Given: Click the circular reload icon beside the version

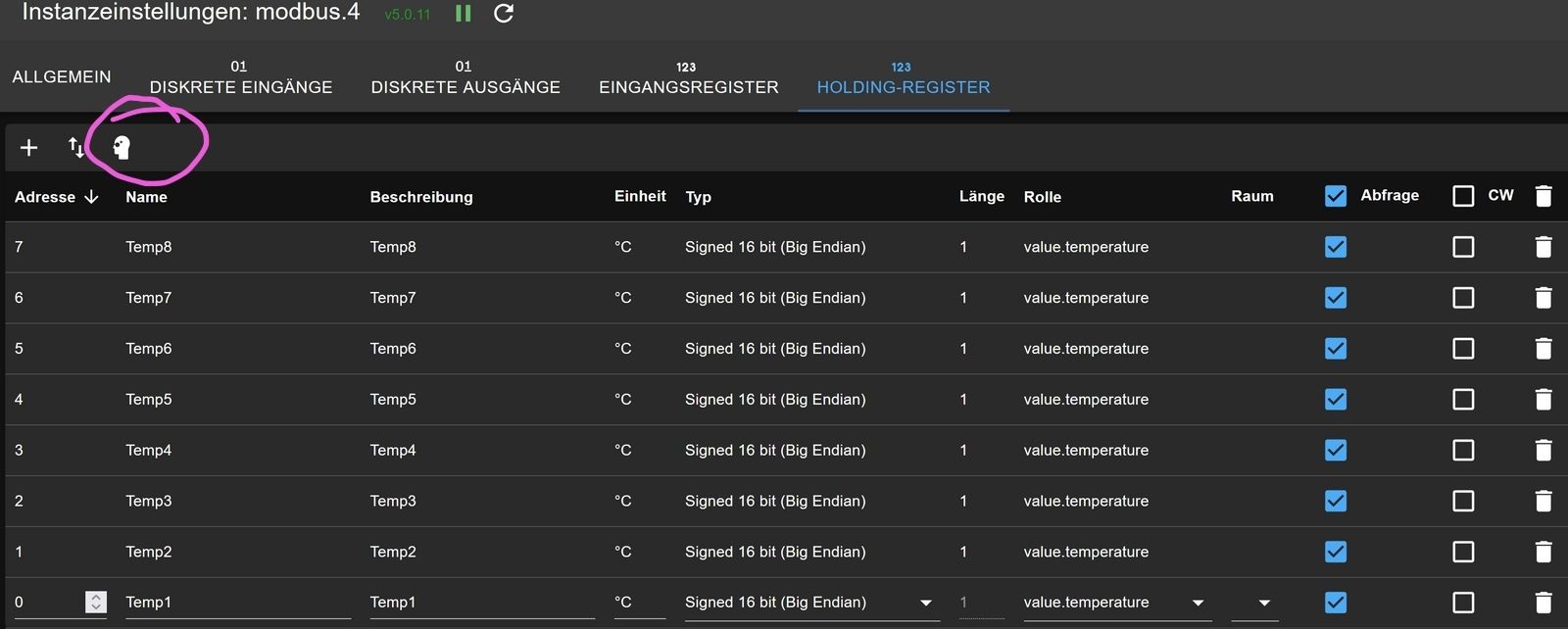Looking at the screenshot, I should pos(504,14).
